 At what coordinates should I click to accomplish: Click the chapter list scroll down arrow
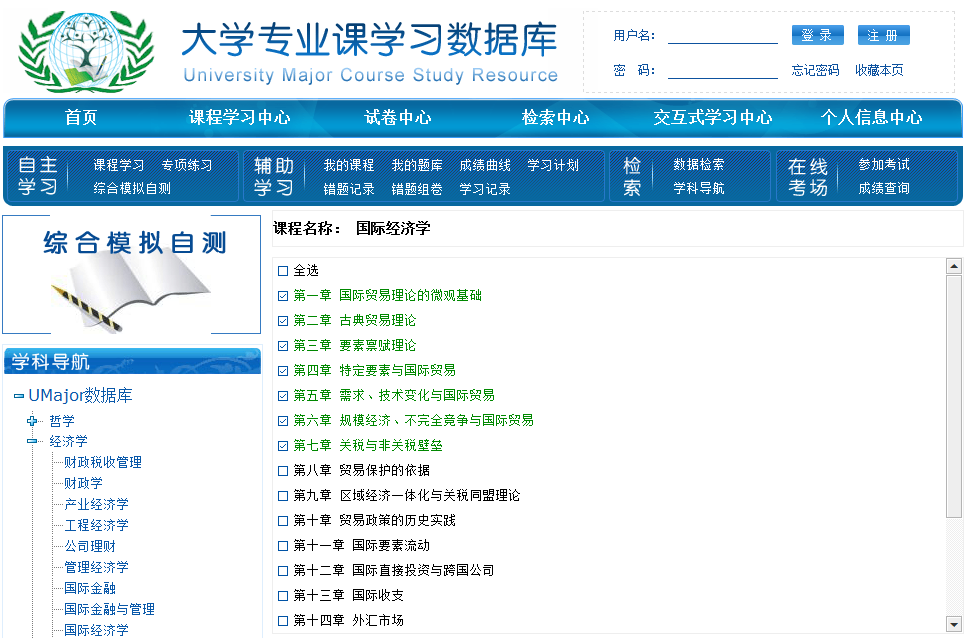coord(954,624)
